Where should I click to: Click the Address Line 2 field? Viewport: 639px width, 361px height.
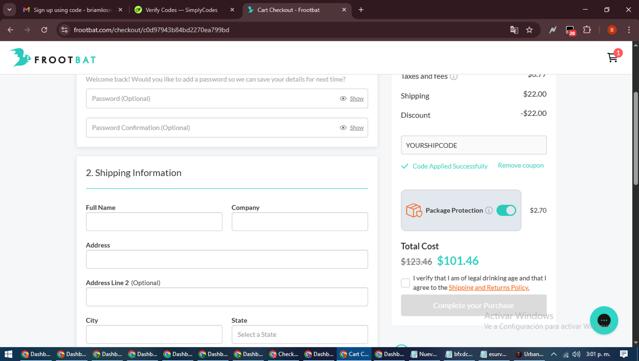[x=227, y=297]
